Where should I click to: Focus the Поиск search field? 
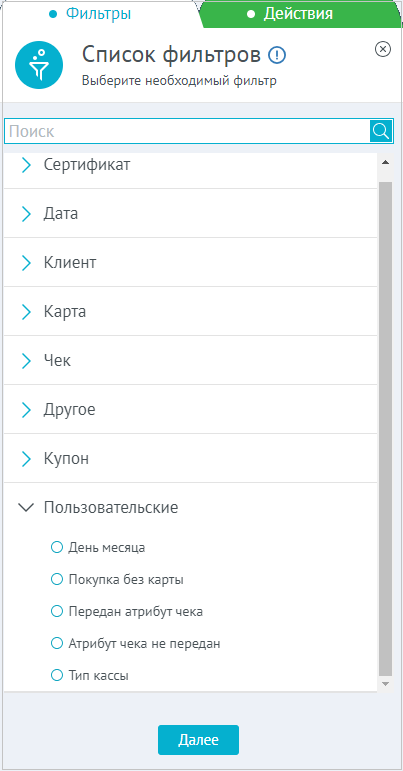click(187, 131)
